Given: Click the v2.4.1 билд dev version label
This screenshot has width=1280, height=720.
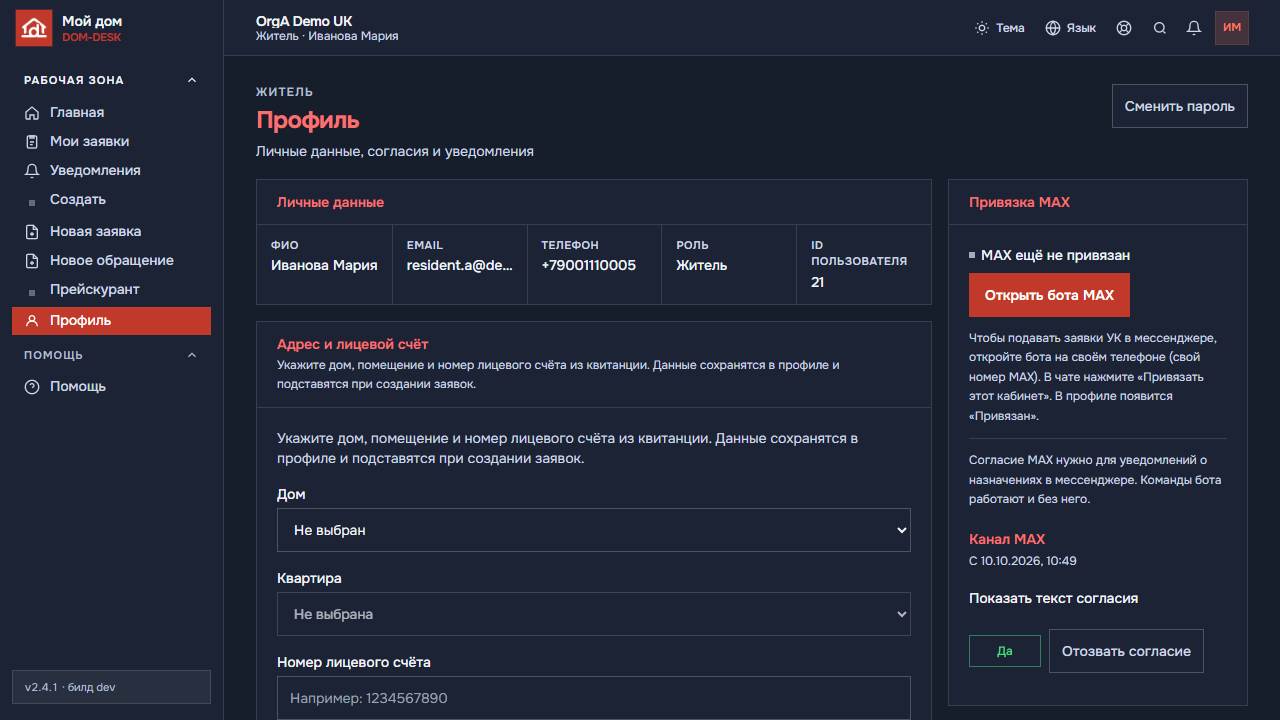Looking at the screenshot, I should pos(111,687).
